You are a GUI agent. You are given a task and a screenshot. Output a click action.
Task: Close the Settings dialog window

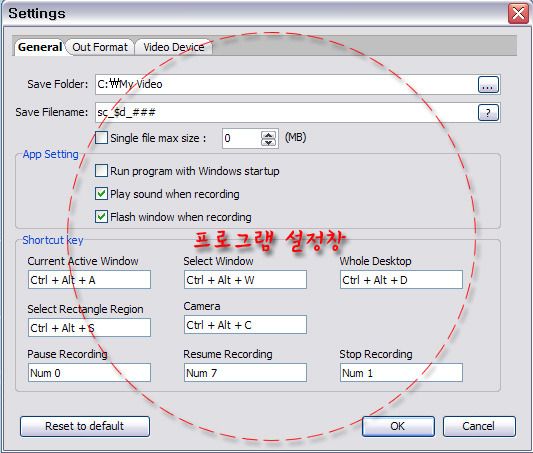pos(518,14)
